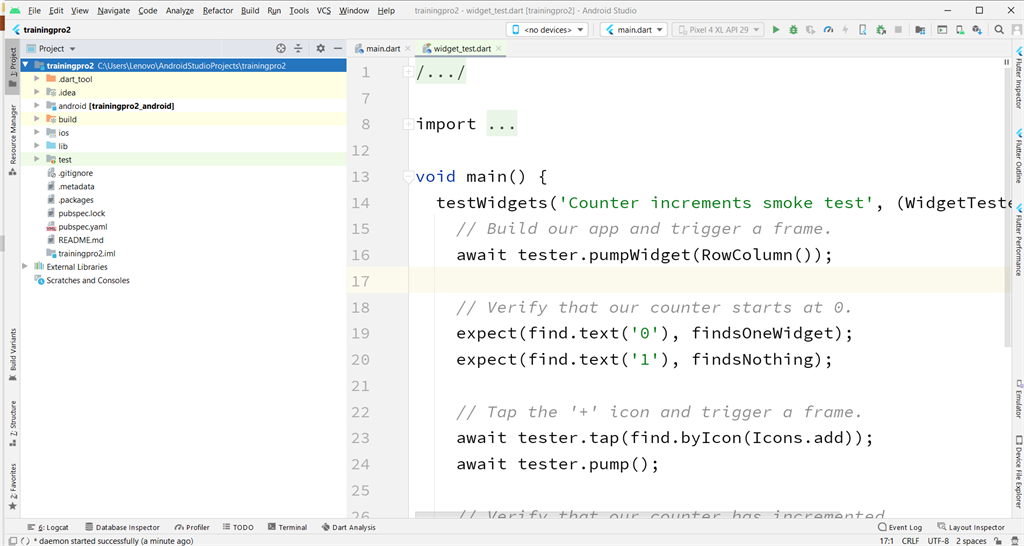Open the main.dart run configuration dropdown
The height and width of the screenshot is (546, 1024).
634,29
